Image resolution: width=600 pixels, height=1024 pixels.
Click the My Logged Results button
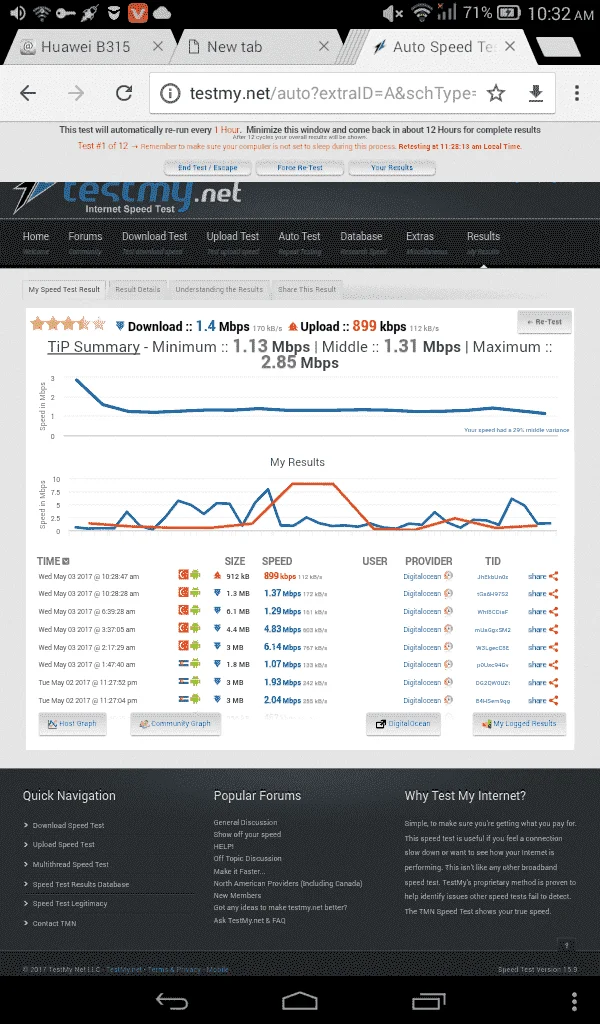point(519,724)
